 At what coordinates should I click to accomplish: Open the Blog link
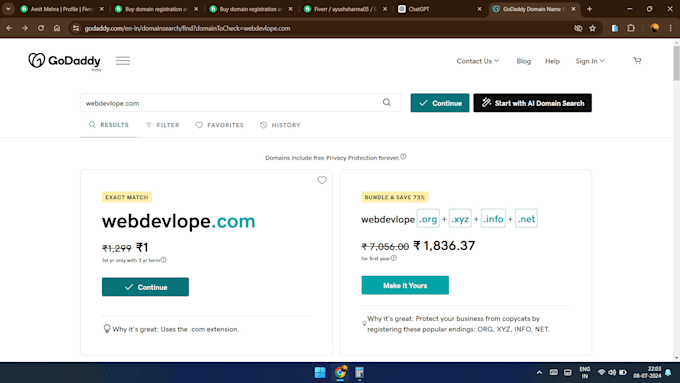click(523, 61)
